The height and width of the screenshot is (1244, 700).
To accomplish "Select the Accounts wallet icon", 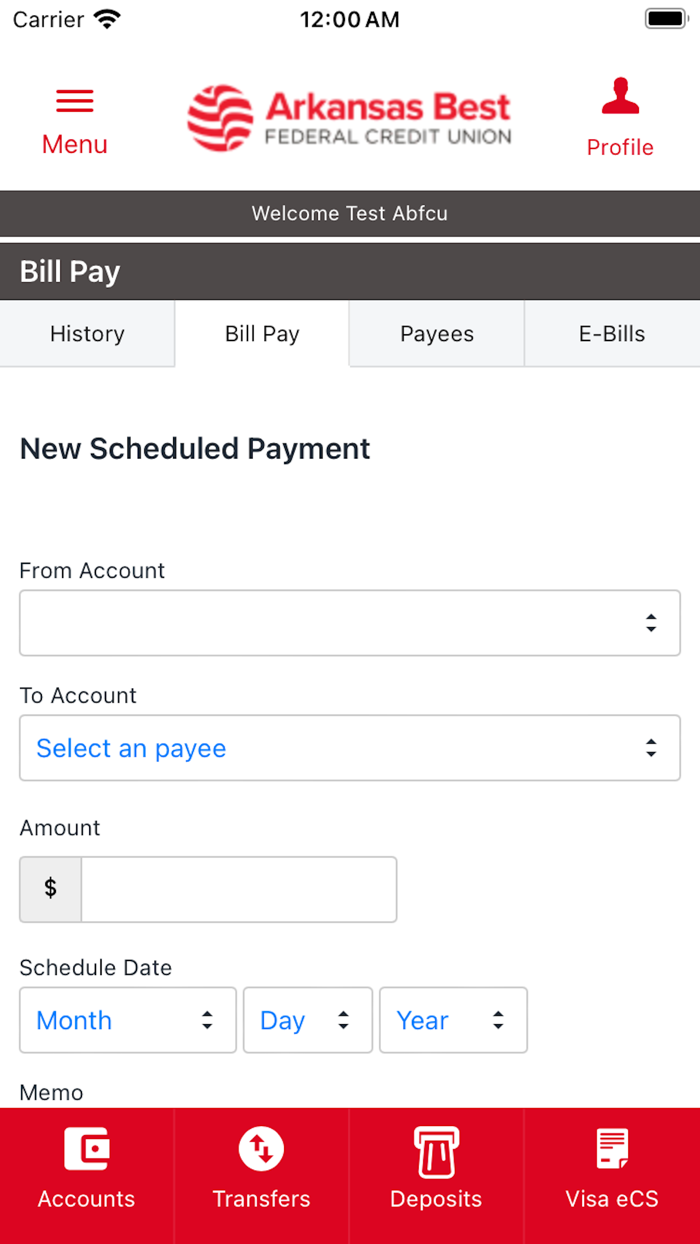I will (87, 1149).
